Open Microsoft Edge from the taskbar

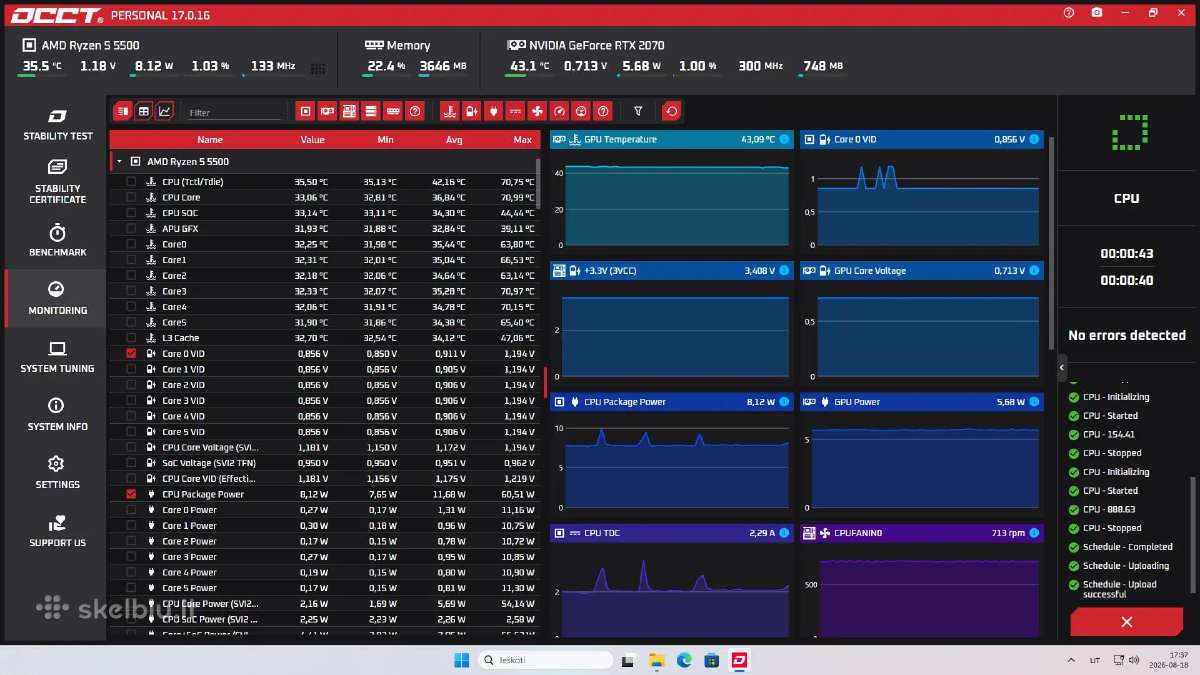click(684, 660)
